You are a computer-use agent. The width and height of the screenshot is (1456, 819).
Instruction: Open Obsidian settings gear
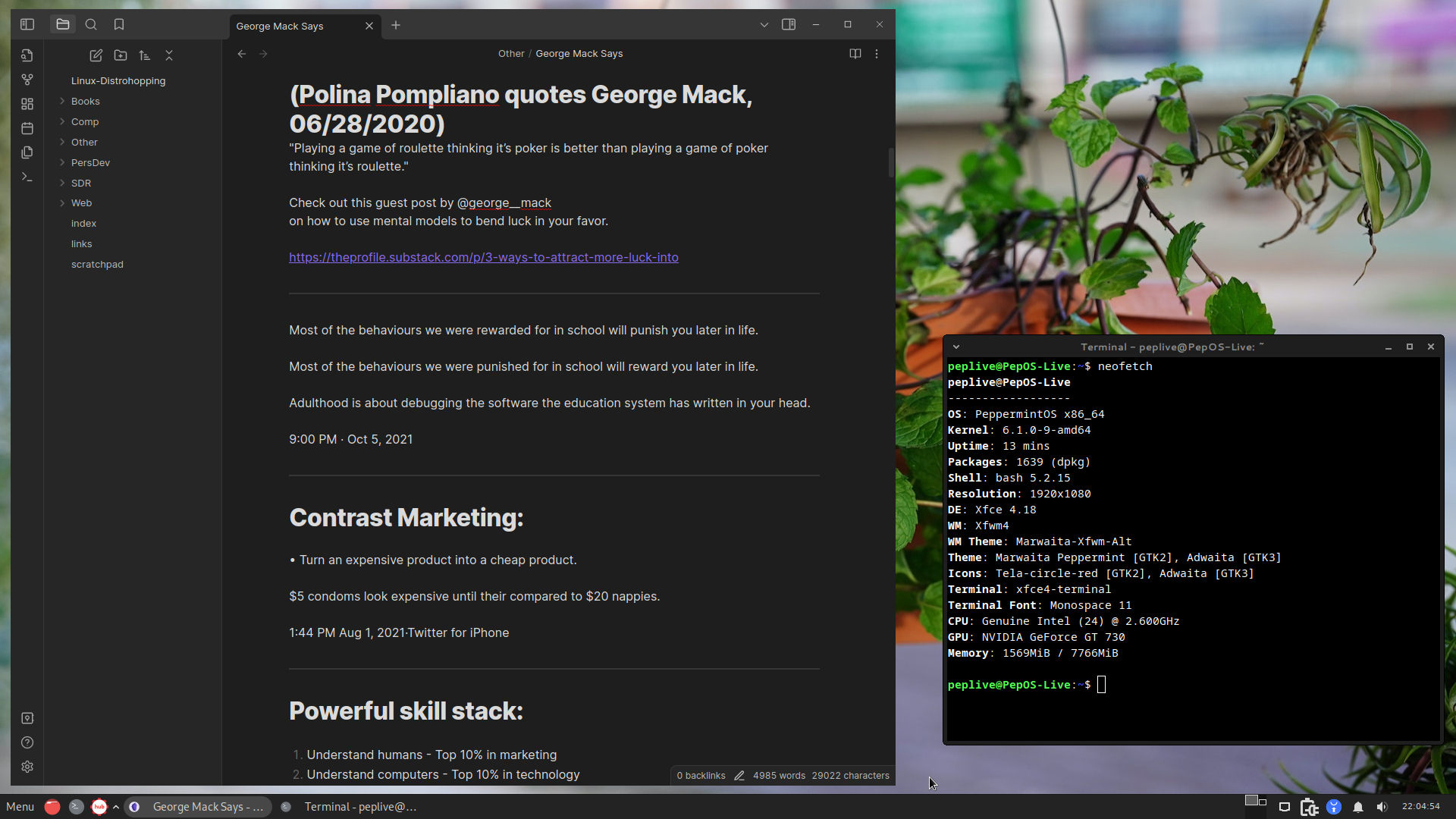click(x=27, y=767)
